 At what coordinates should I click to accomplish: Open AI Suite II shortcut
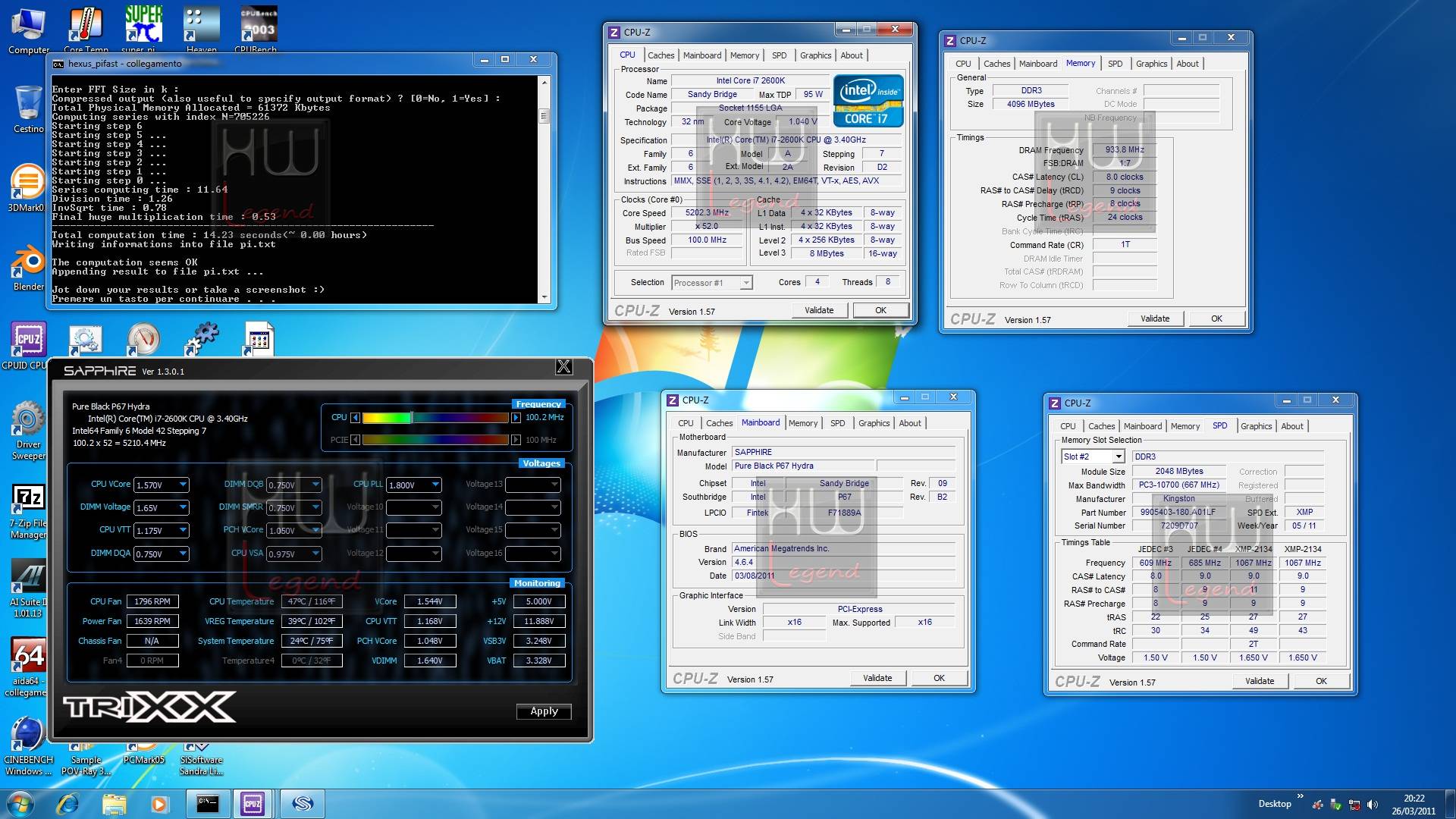28,588
